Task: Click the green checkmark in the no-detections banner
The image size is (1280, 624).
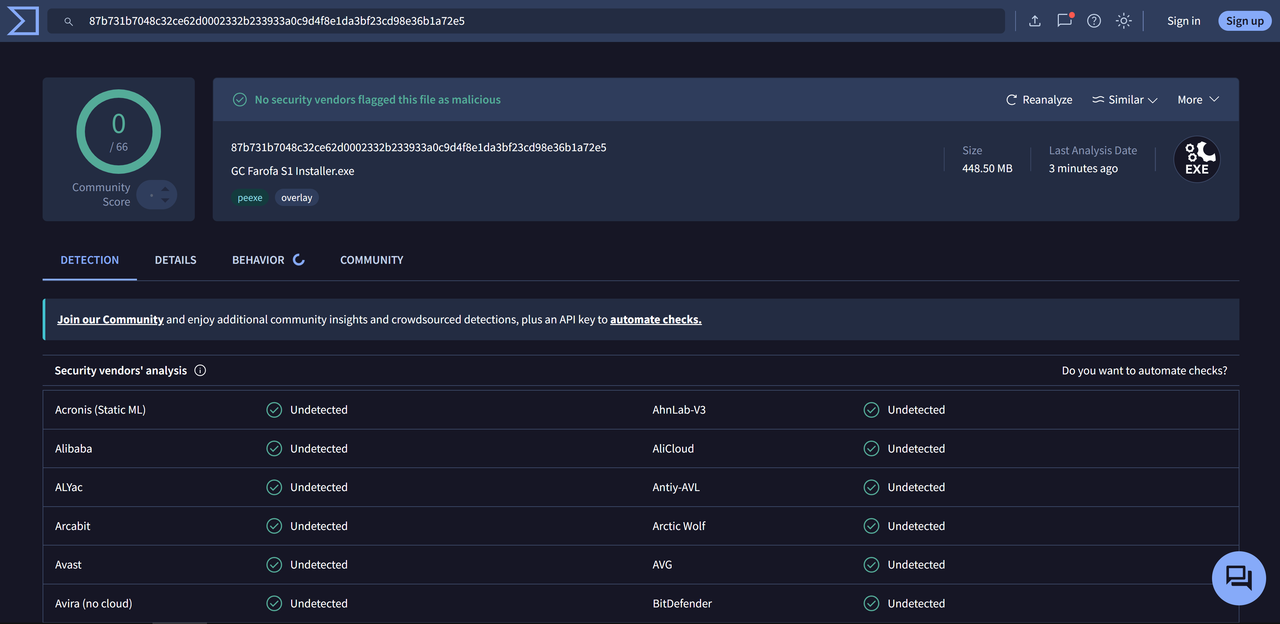Action: (239, 100)
